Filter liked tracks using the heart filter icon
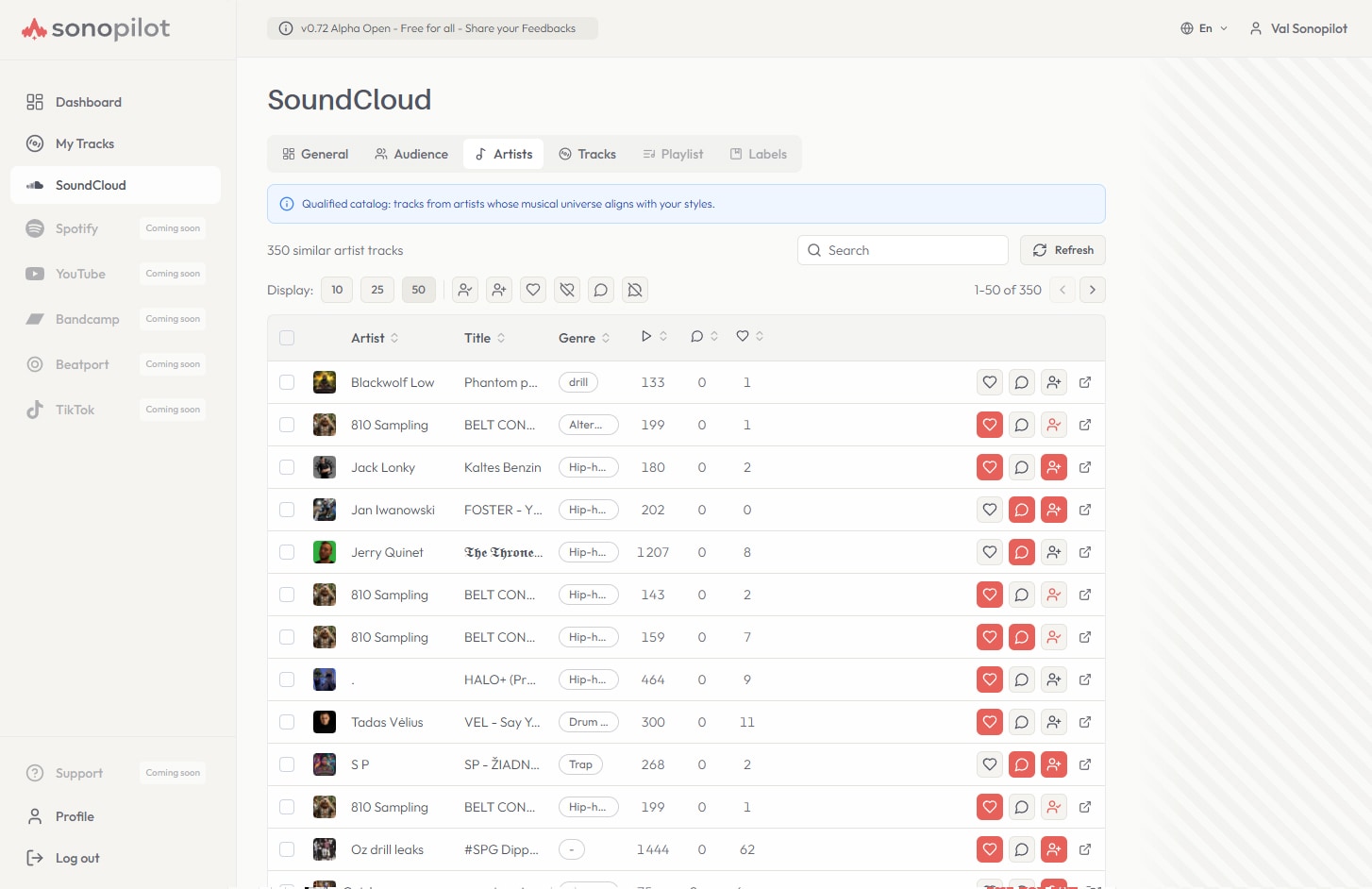 tap(533, 290)
